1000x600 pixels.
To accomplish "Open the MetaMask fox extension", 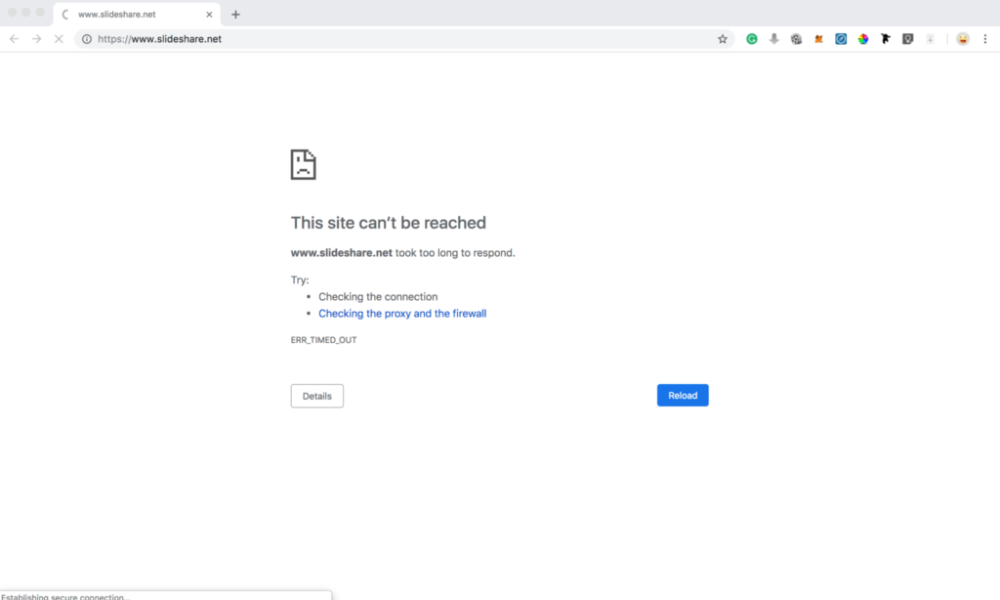I will 818,39.
